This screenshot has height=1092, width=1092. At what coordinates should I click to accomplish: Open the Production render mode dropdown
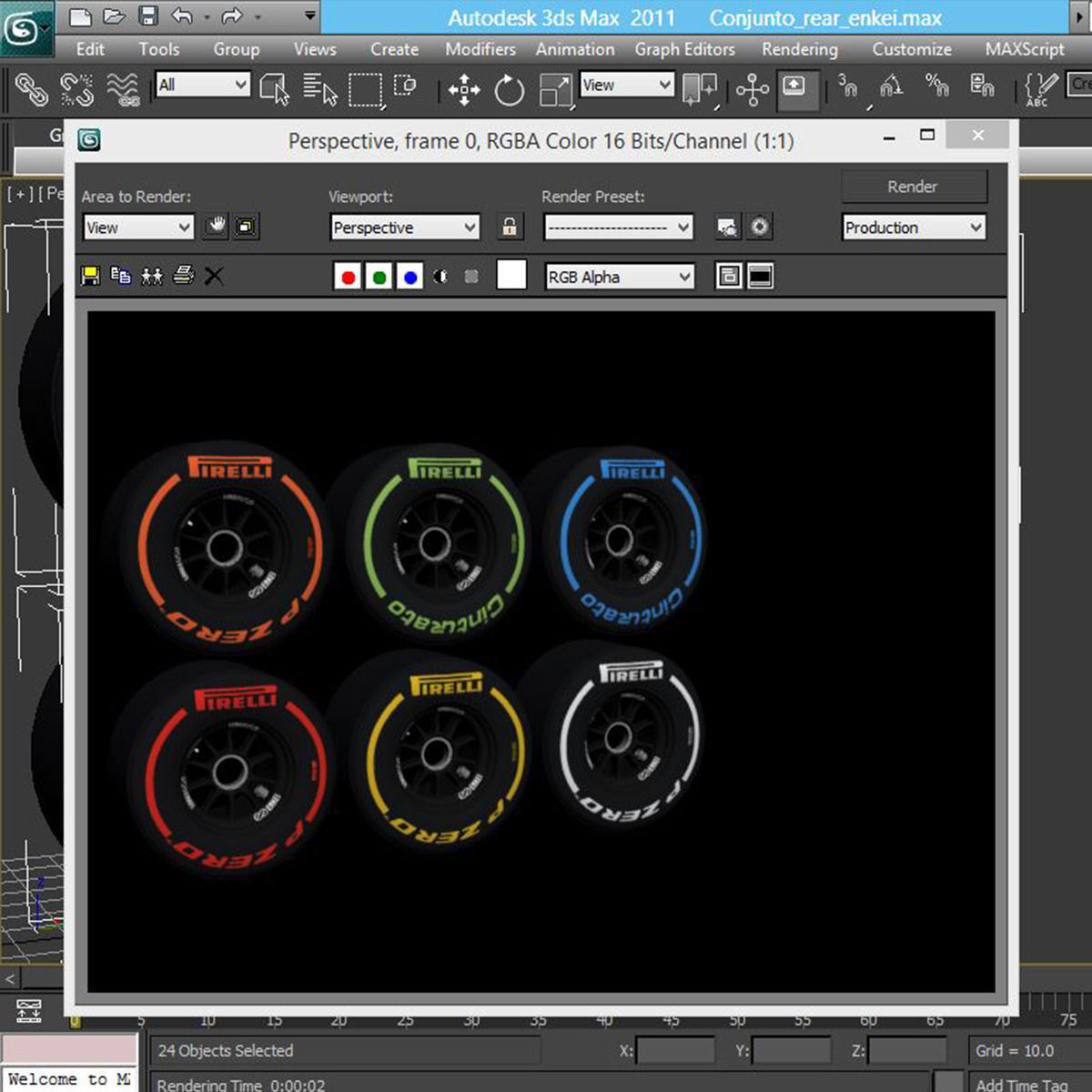pos(914,227)
